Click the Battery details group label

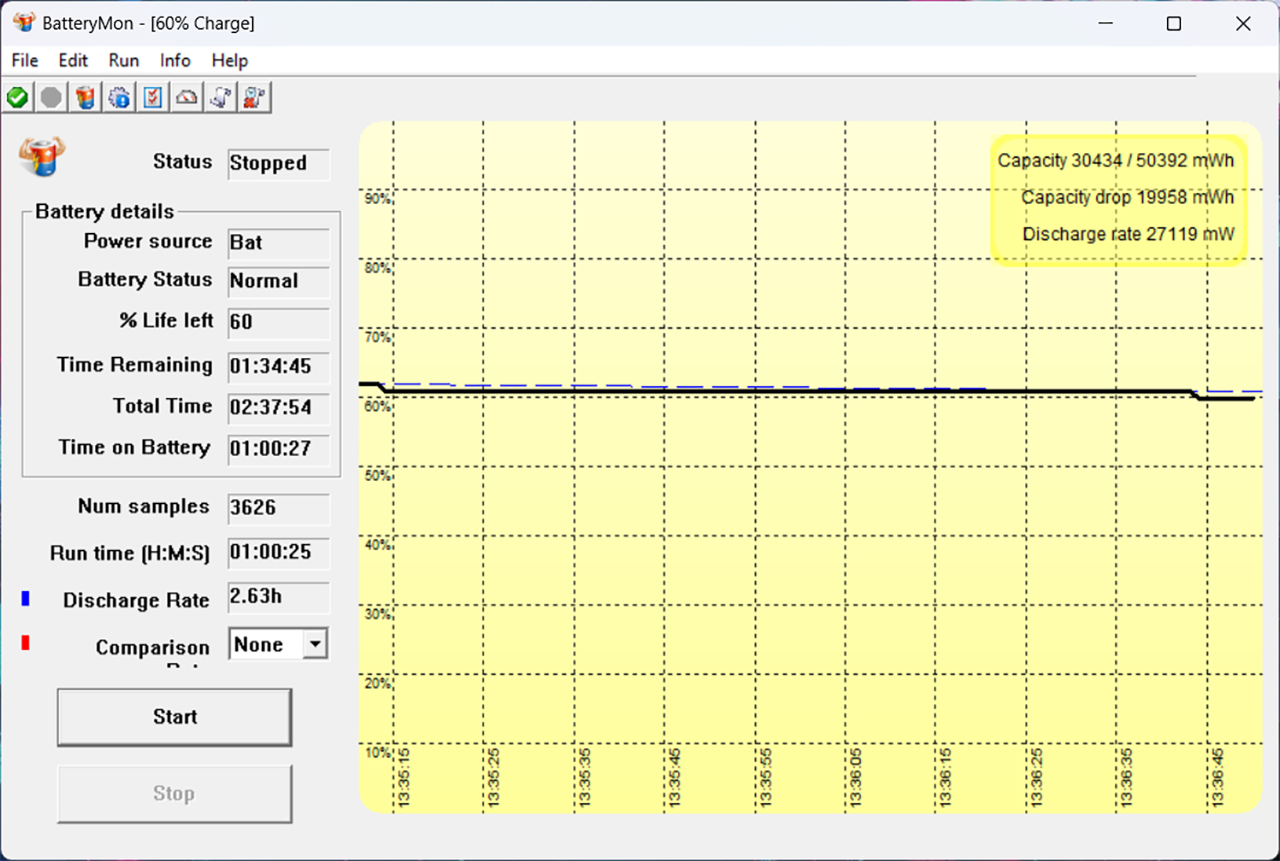104,212
